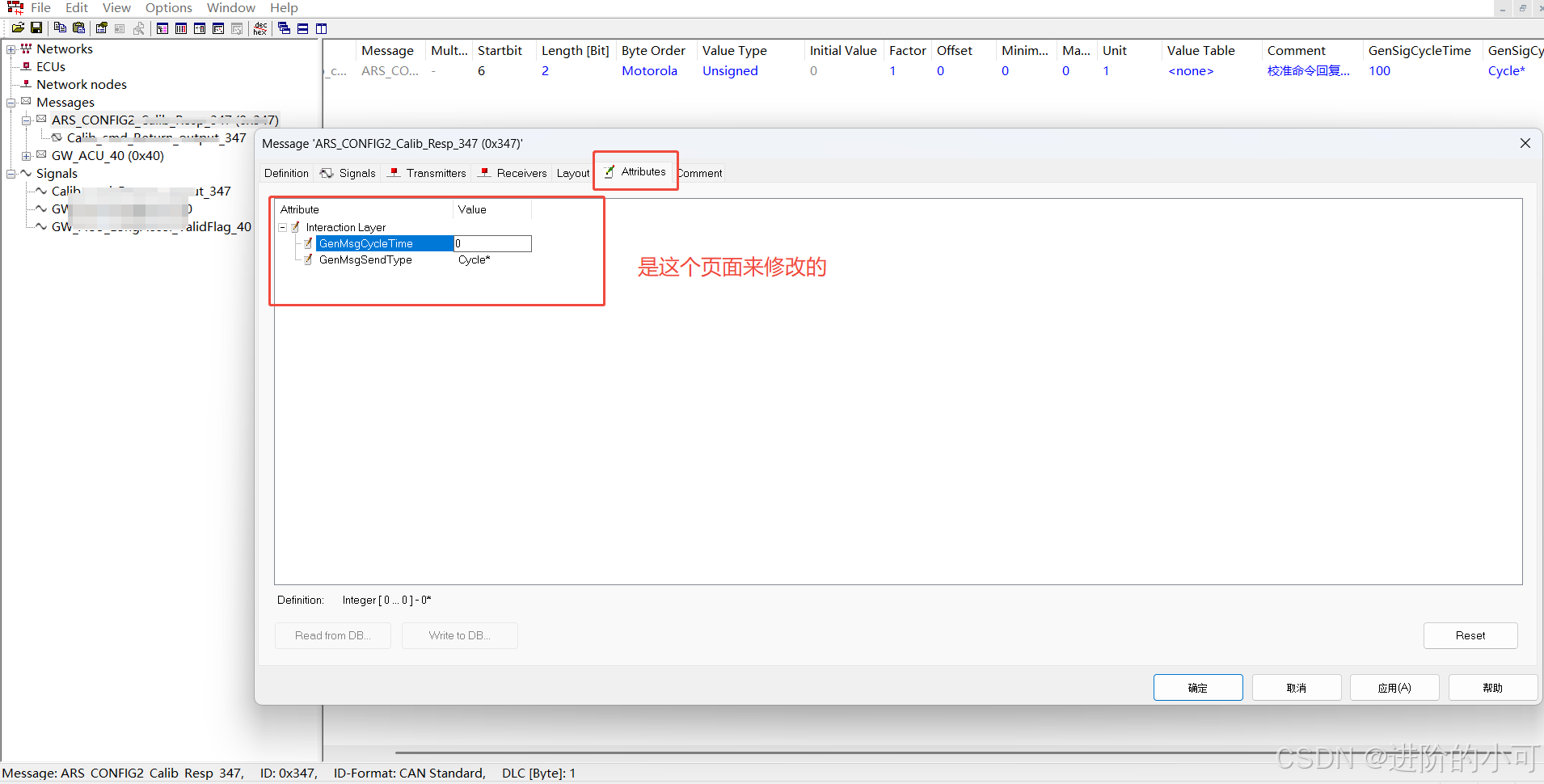Tile windows horizontally via toolbar icon
The image size is (1544, 784).
pos(302,28)
